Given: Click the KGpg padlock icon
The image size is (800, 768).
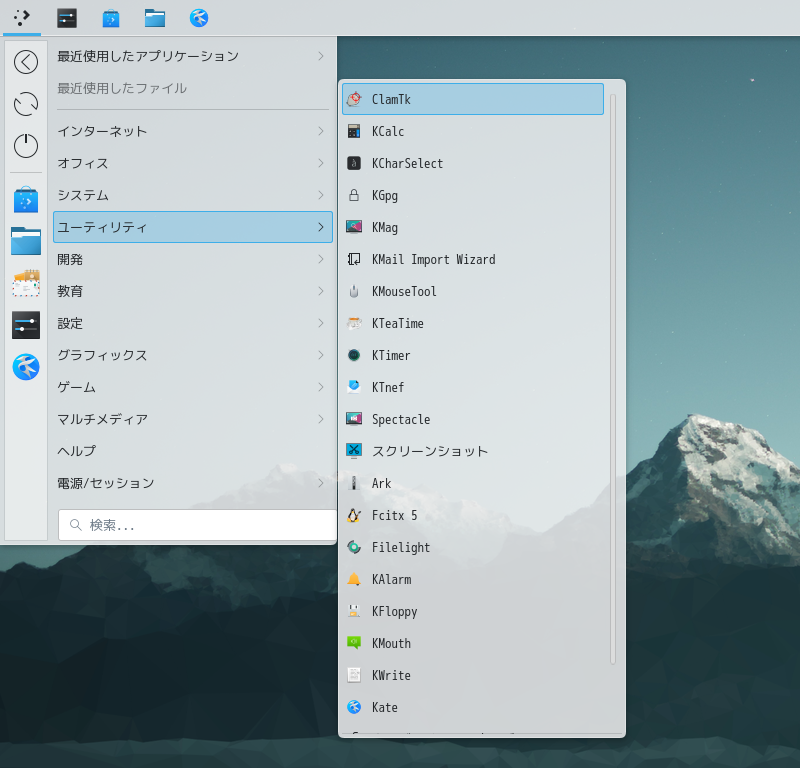Looking at the screenshot, I should click(x=354, y=195).
